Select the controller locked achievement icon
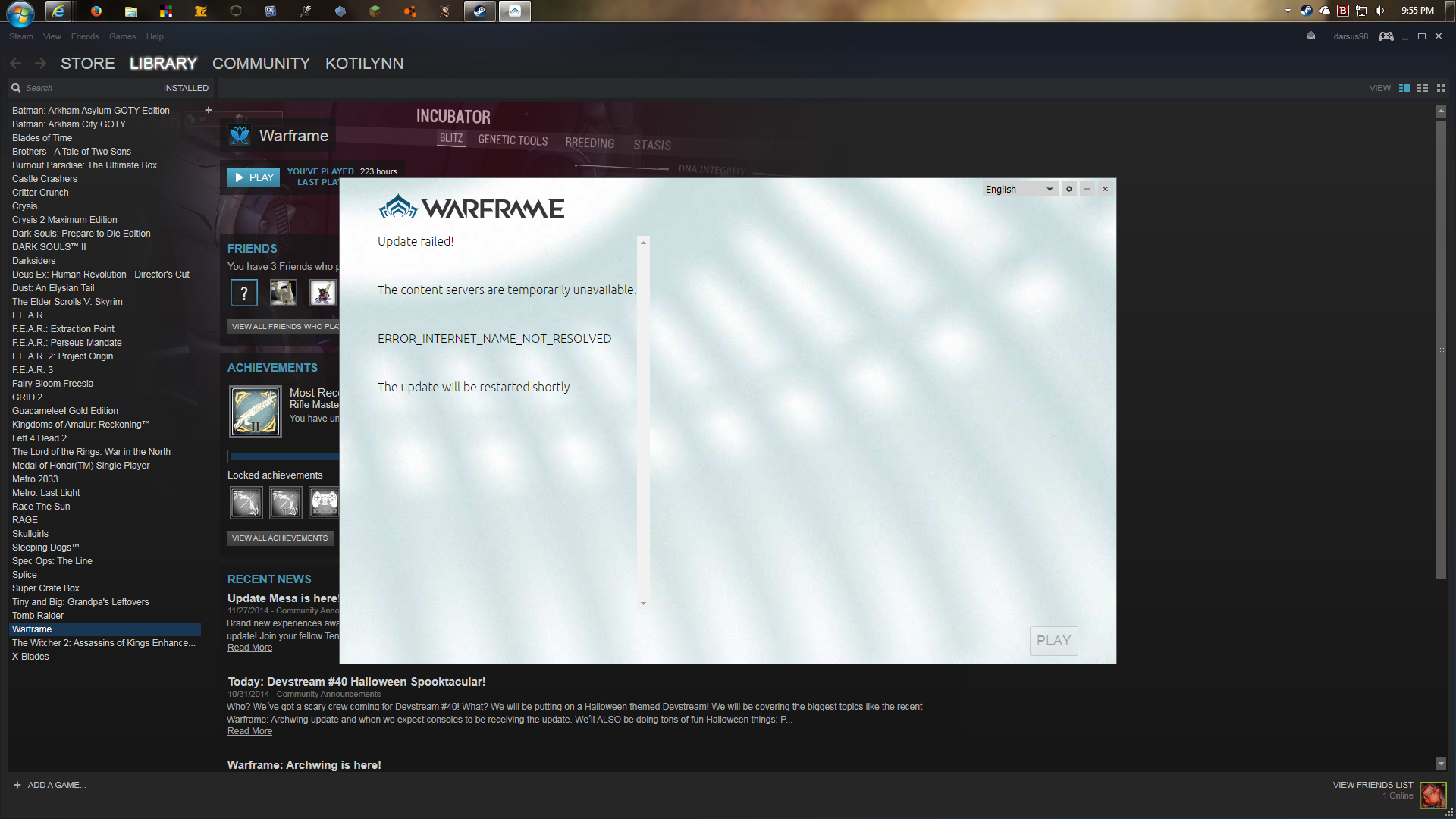 tap(325, 503)
